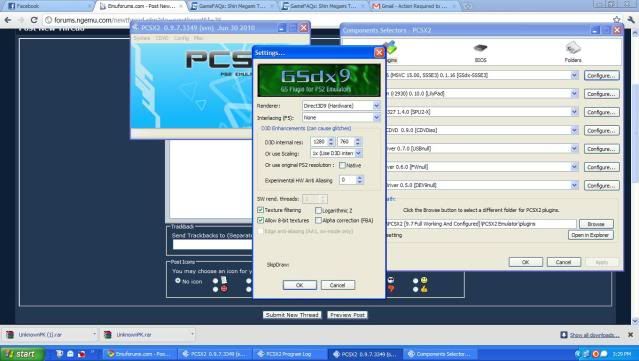Increase the D3D internal res width stepper

(x=331, y=139)
